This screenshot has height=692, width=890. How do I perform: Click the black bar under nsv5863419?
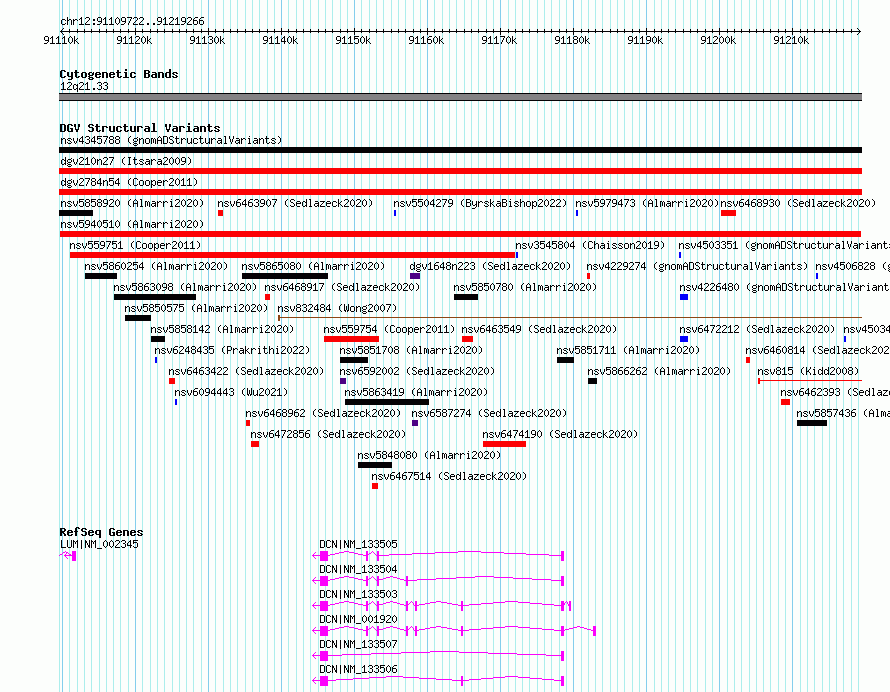click(x=387, y=402)
